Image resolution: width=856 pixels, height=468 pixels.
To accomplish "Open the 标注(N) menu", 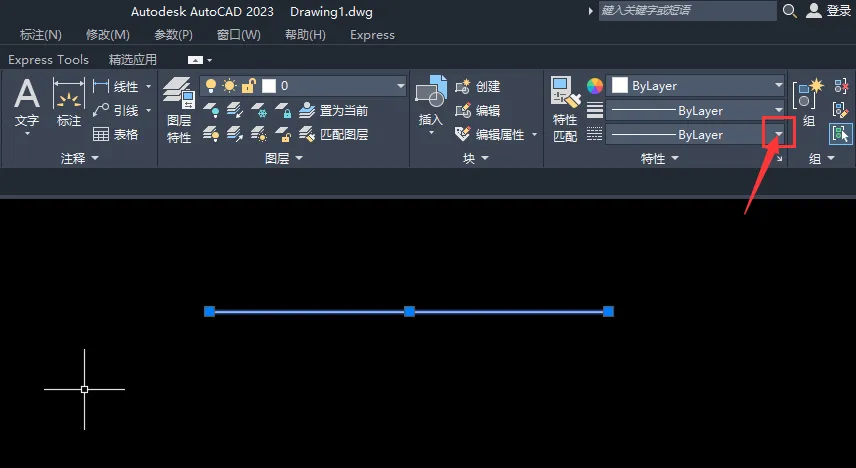I will tap(41, 34).
